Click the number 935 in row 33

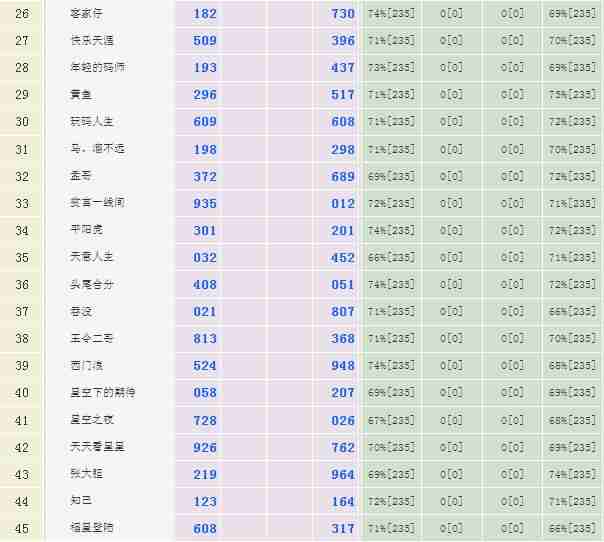tap(204, 203)
